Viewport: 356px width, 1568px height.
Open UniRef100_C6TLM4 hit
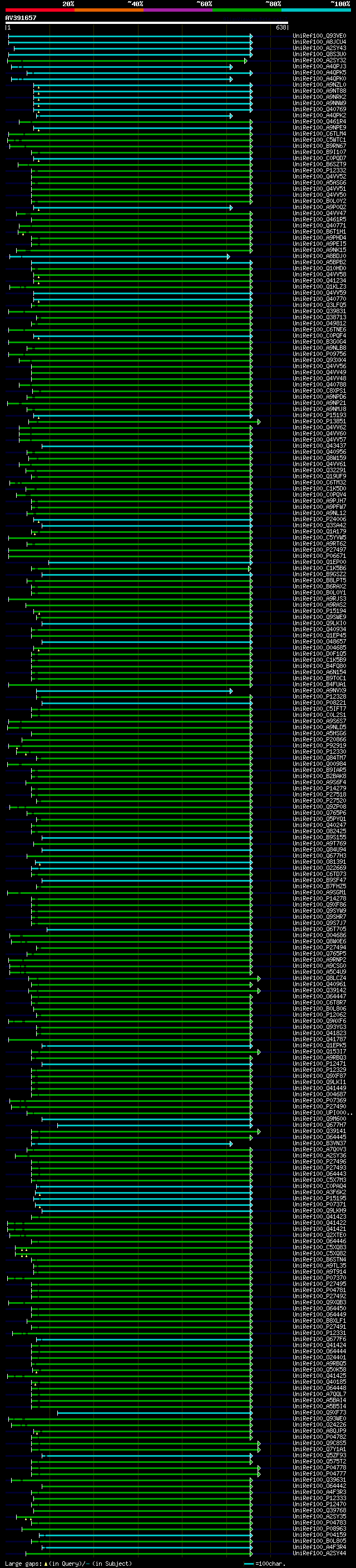(x=319, y=134)
